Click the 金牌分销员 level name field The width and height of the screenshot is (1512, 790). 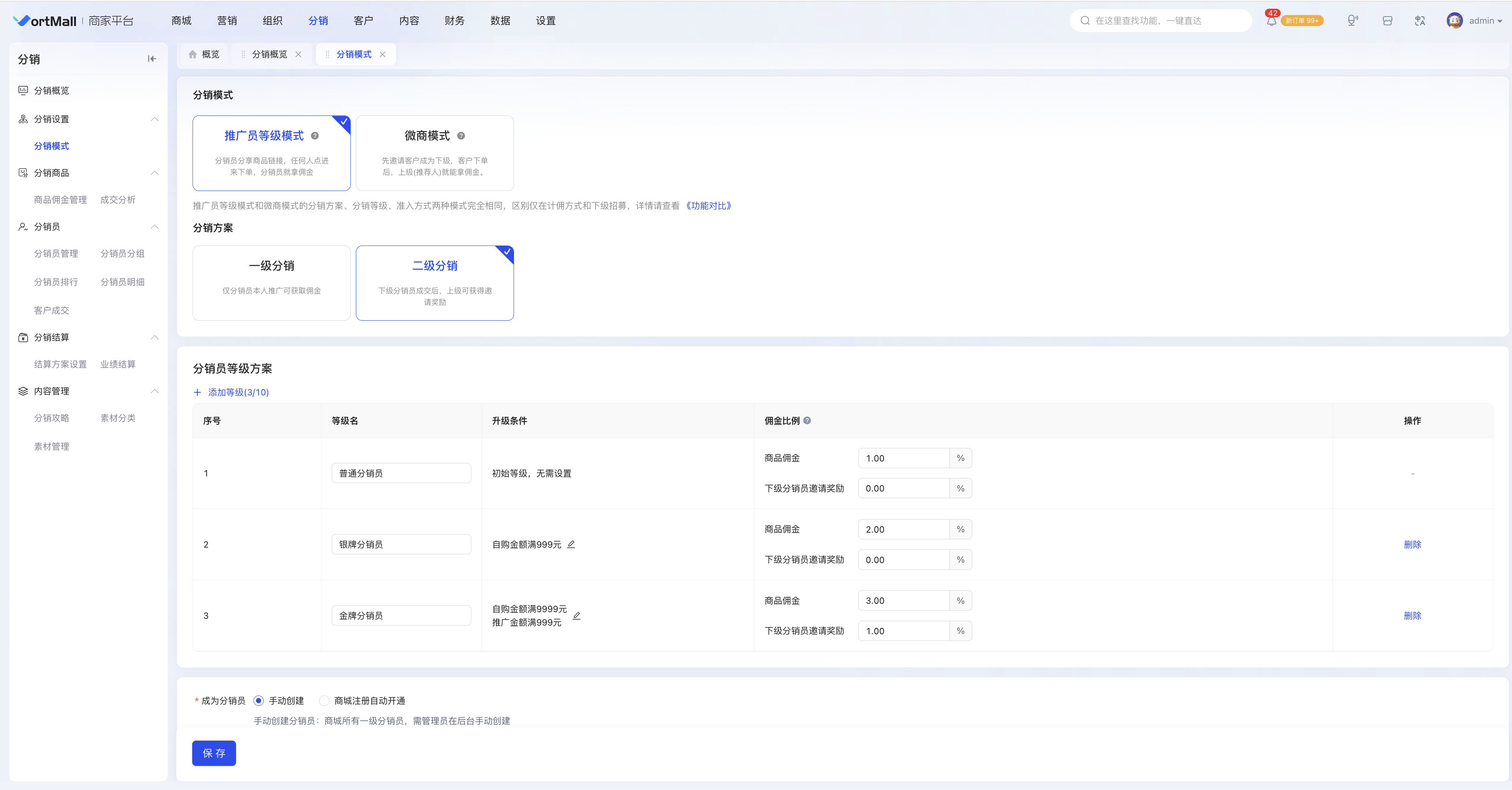[401, 616]
